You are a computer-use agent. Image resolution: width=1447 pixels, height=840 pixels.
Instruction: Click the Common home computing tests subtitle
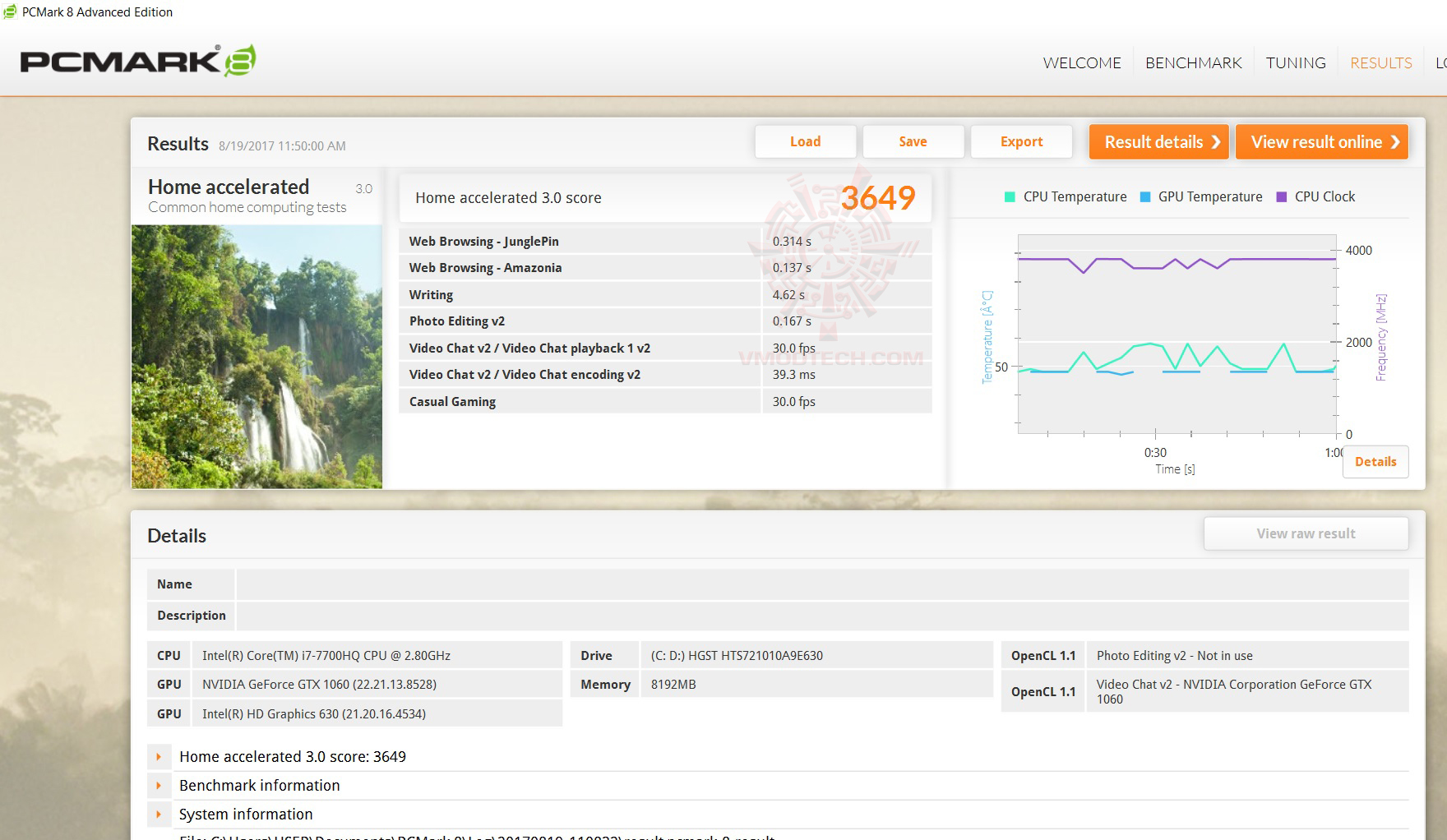(x=247, y=207)
